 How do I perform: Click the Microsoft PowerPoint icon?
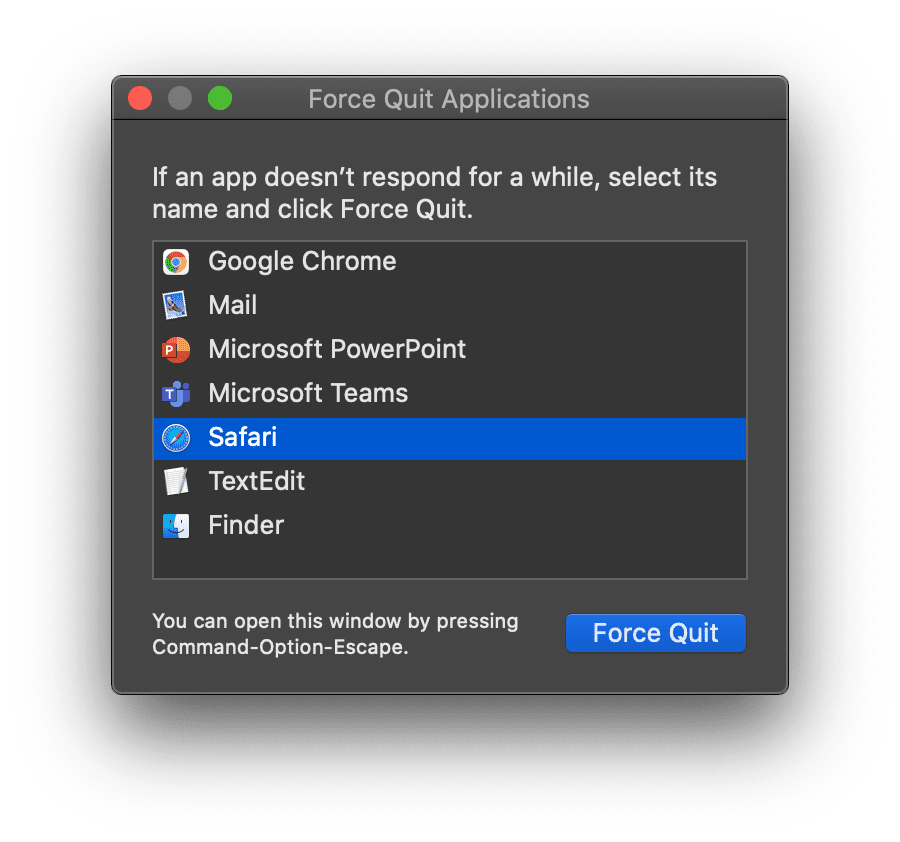tap(177, 349)
